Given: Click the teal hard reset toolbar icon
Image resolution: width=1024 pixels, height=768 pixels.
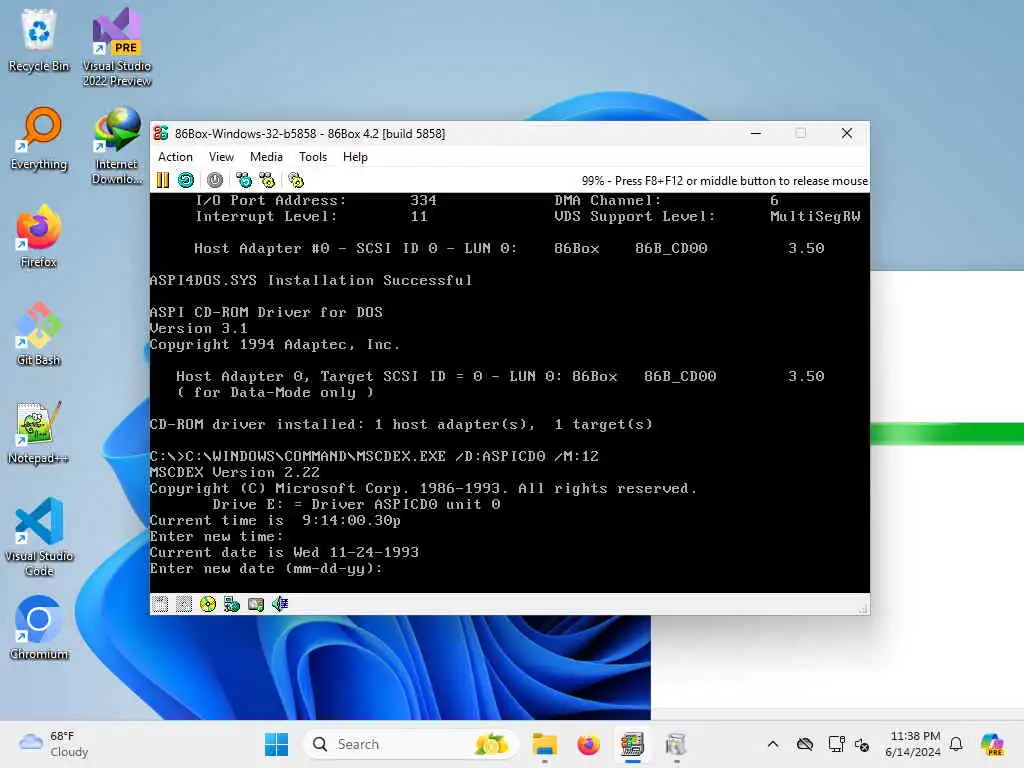Looking at the screenshot, I should pos(186,180).
